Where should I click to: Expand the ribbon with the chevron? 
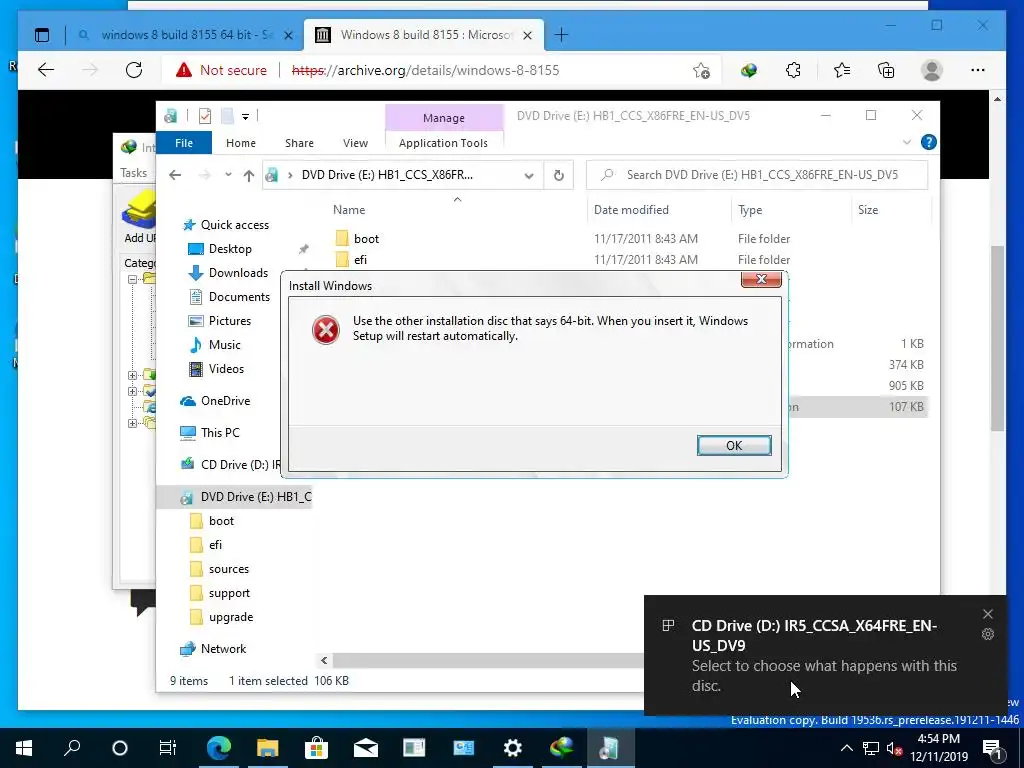tap(907, 142)
